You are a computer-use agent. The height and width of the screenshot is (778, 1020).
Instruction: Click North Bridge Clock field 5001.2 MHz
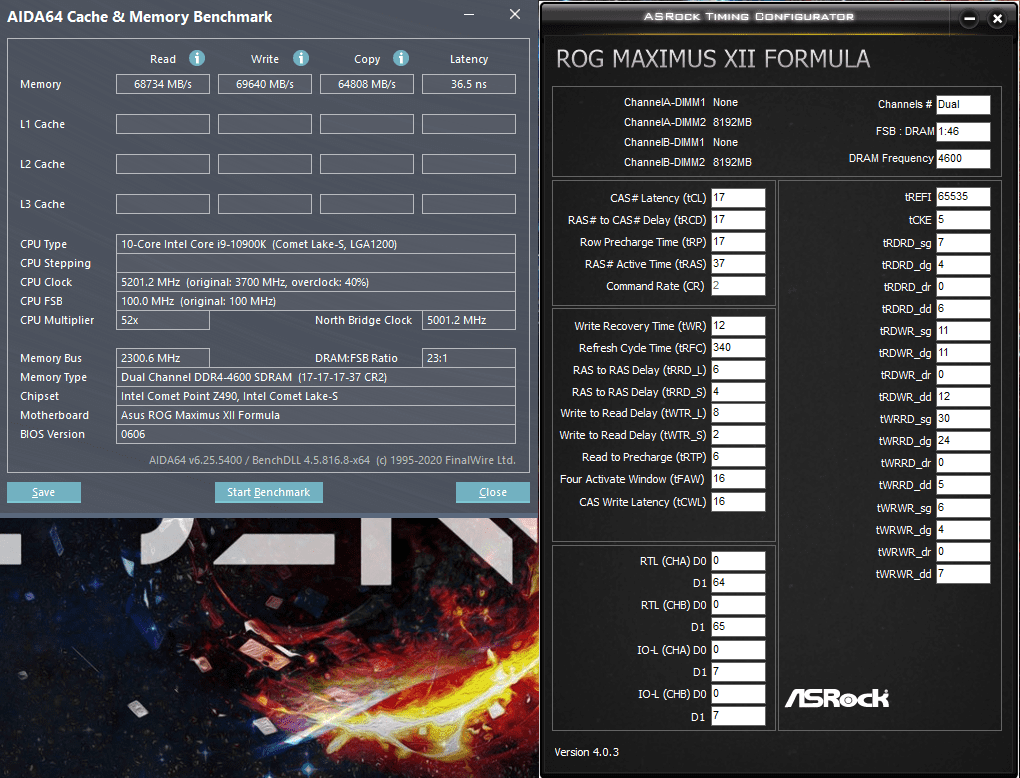pyautogui.click(x=469, y=320)
